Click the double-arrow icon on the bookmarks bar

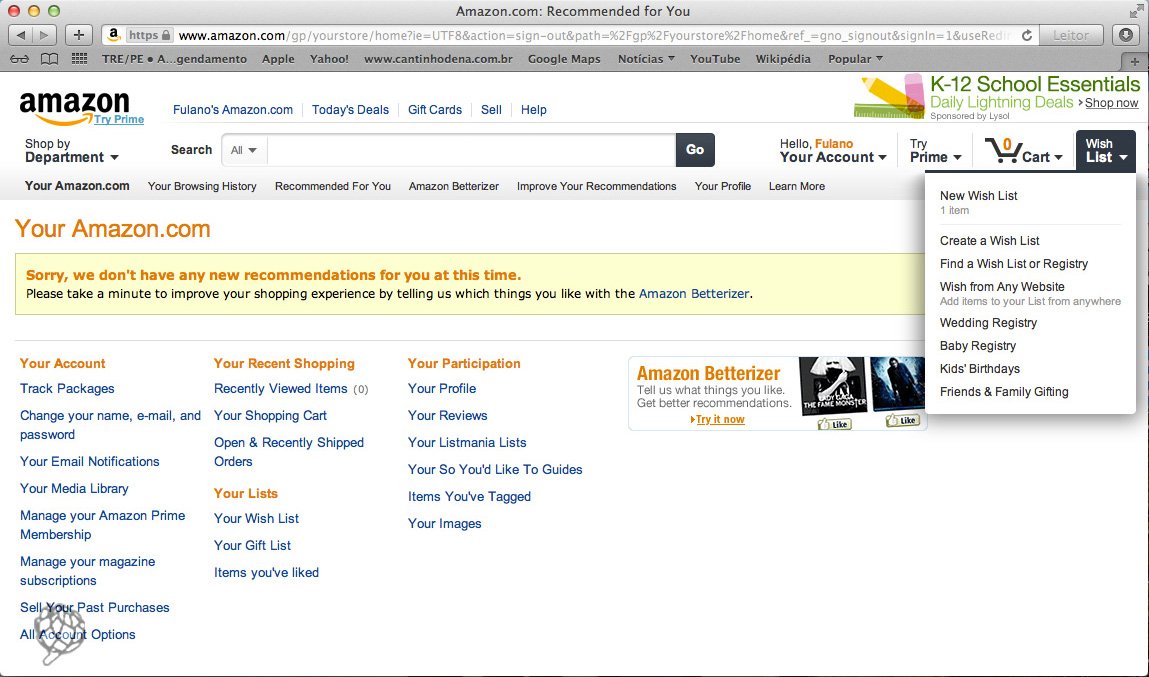pos(20,57)
